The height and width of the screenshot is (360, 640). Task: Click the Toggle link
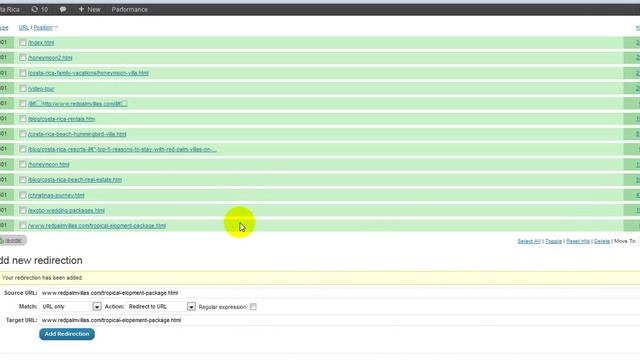pyautogui.click(x=553, y=241)
